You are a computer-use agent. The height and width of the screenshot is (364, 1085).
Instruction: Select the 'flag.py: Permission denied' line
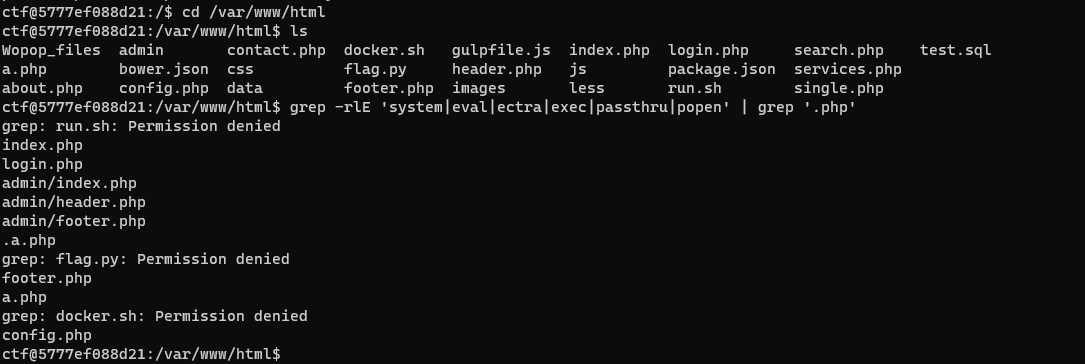146,260
